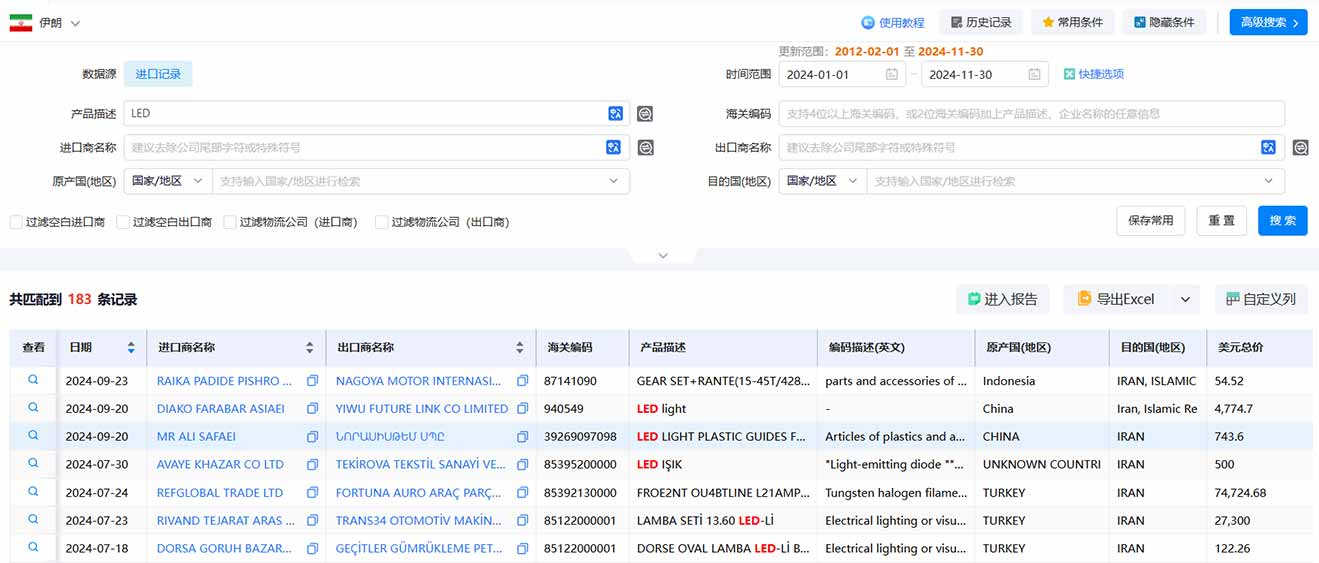1319x563 pixels.
Task: View details of RAIKA PADIDE PISHRO row
Action: tap(33, 380)
